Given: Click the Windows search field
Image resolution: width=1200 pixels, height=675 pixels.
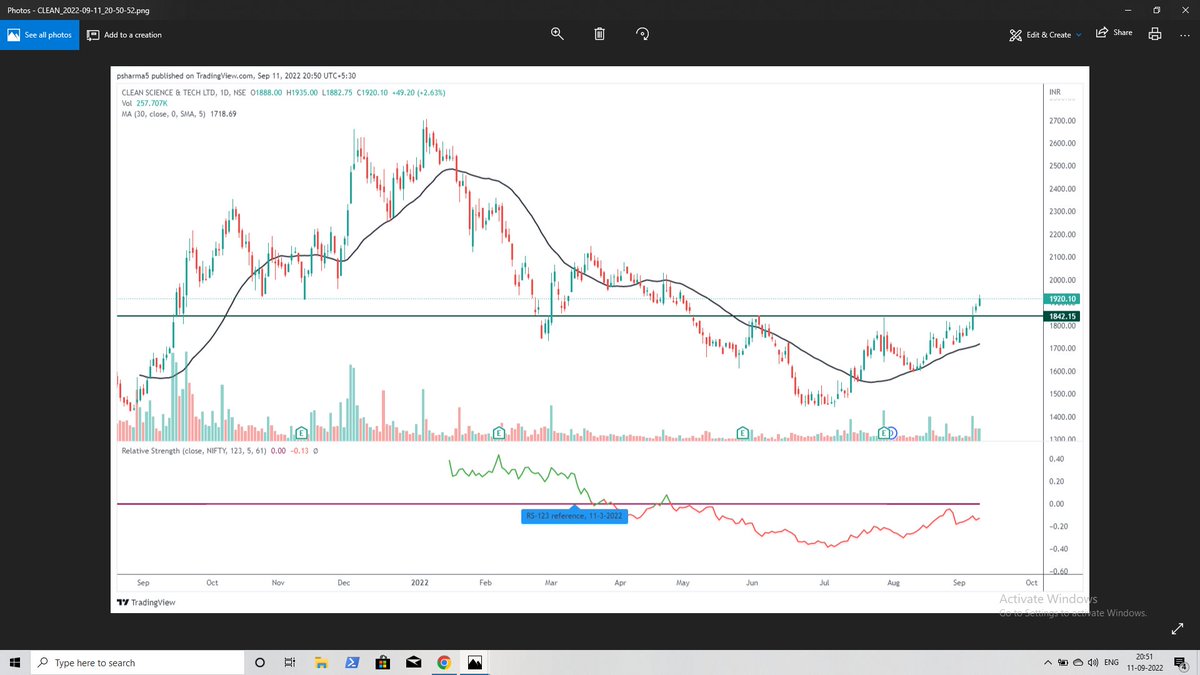Looking at the screenshot, I should pyautogui.click(x=140, y=661).
